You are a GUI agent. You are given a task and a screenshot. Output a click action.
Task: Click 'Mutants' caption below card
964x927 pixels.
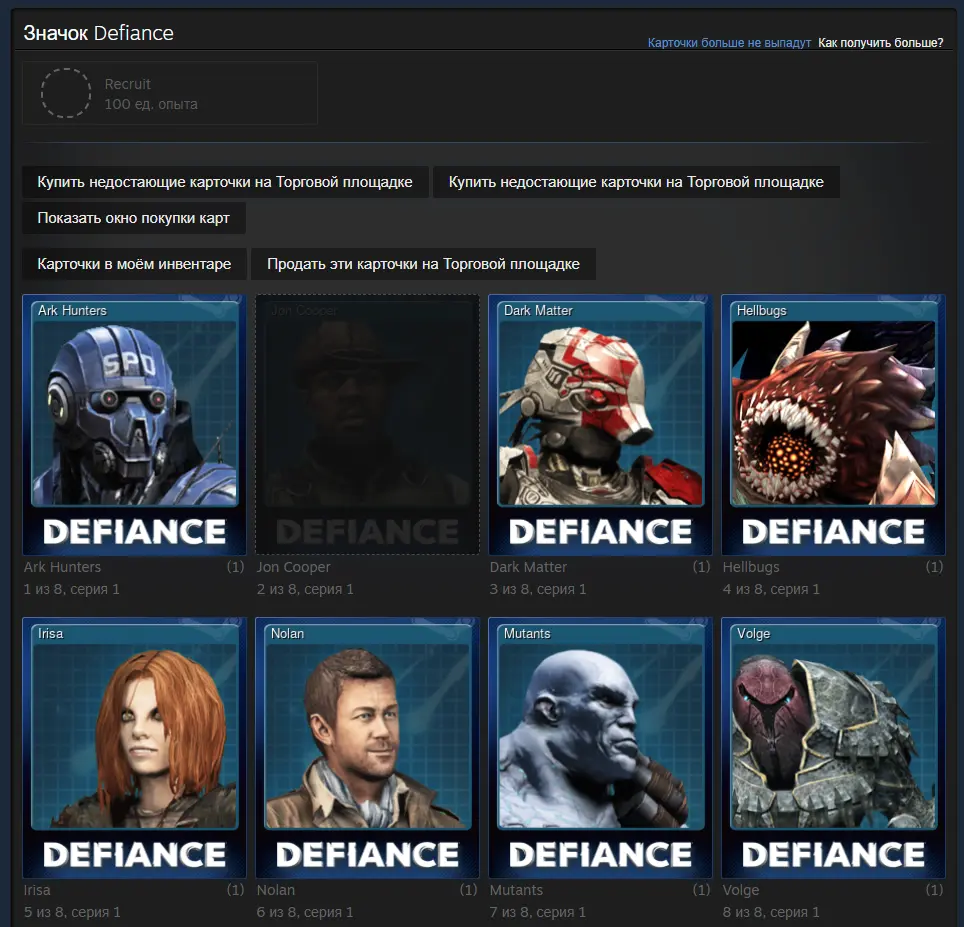click(x=515, y=890)
